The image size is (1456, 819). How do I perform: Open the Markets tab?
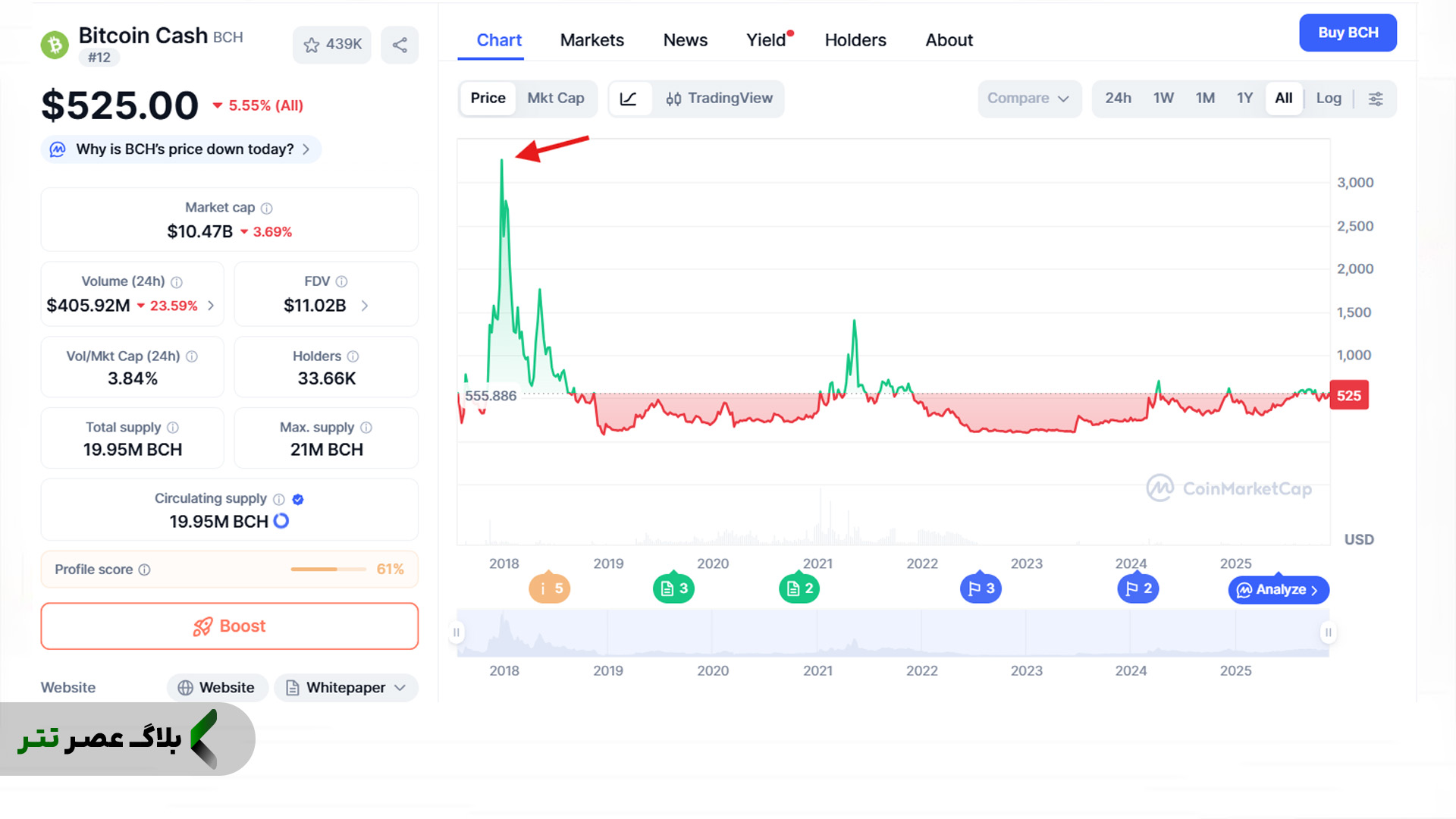click(x=591, y=40)
